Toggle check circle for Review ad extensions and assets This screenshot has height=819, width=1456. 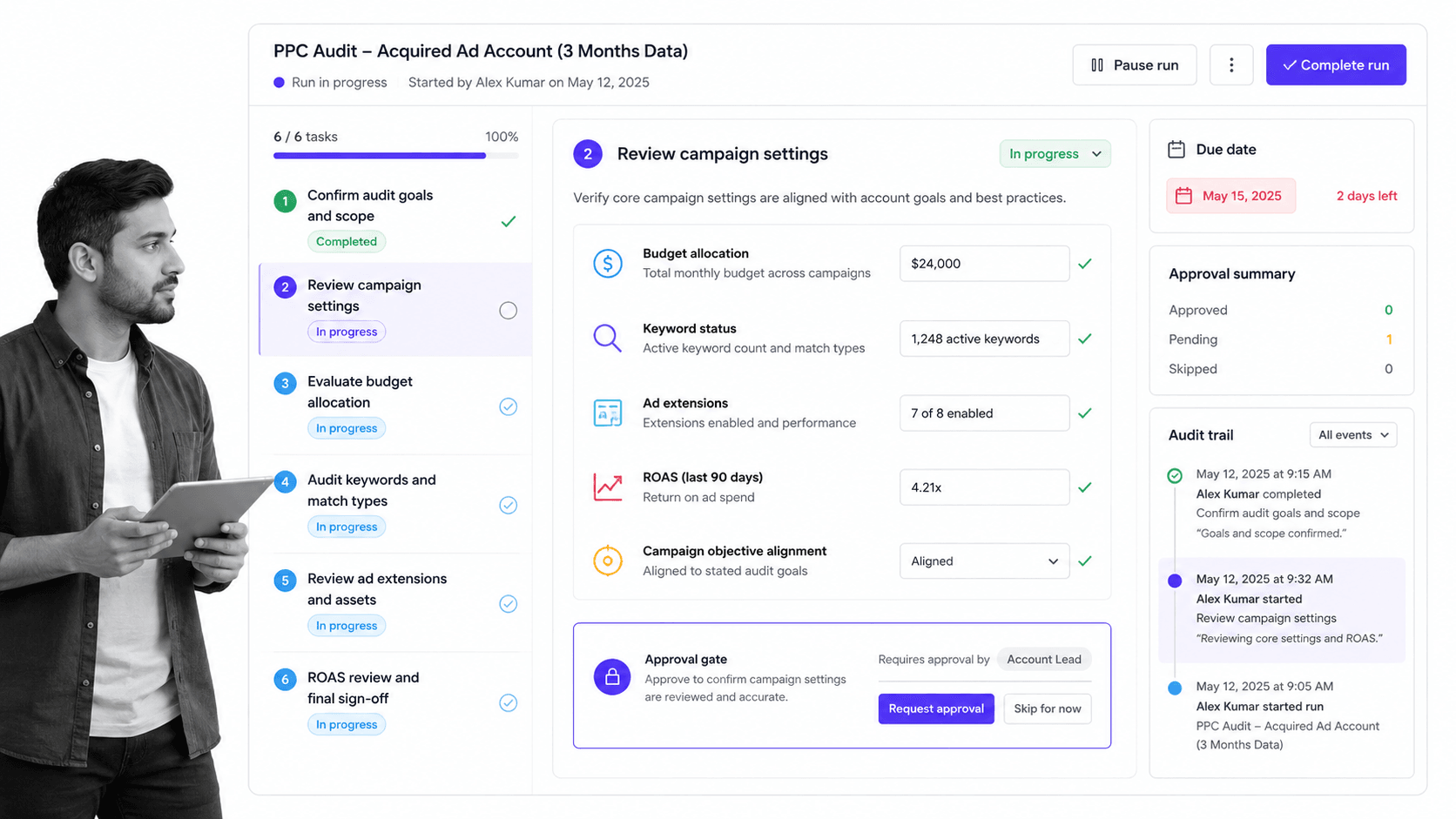tap(509, 604)
